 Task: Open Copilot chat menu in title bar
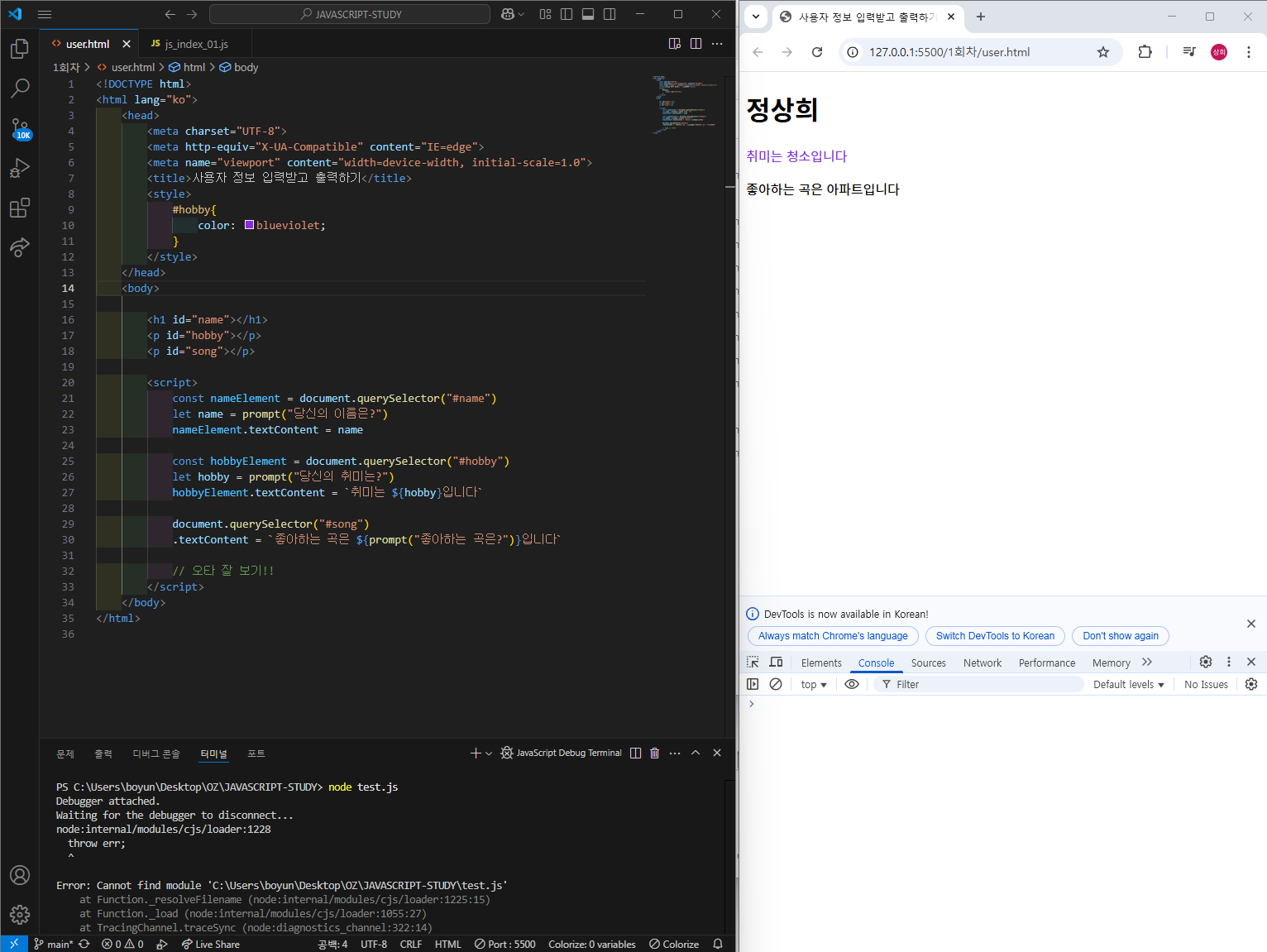click(513, 14)
